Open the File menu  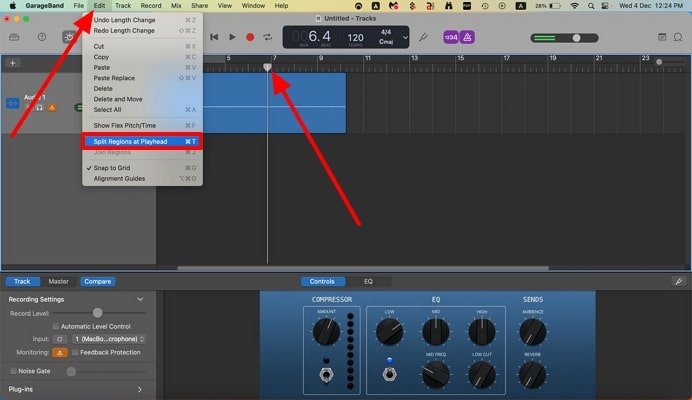[x=79, y=6]
